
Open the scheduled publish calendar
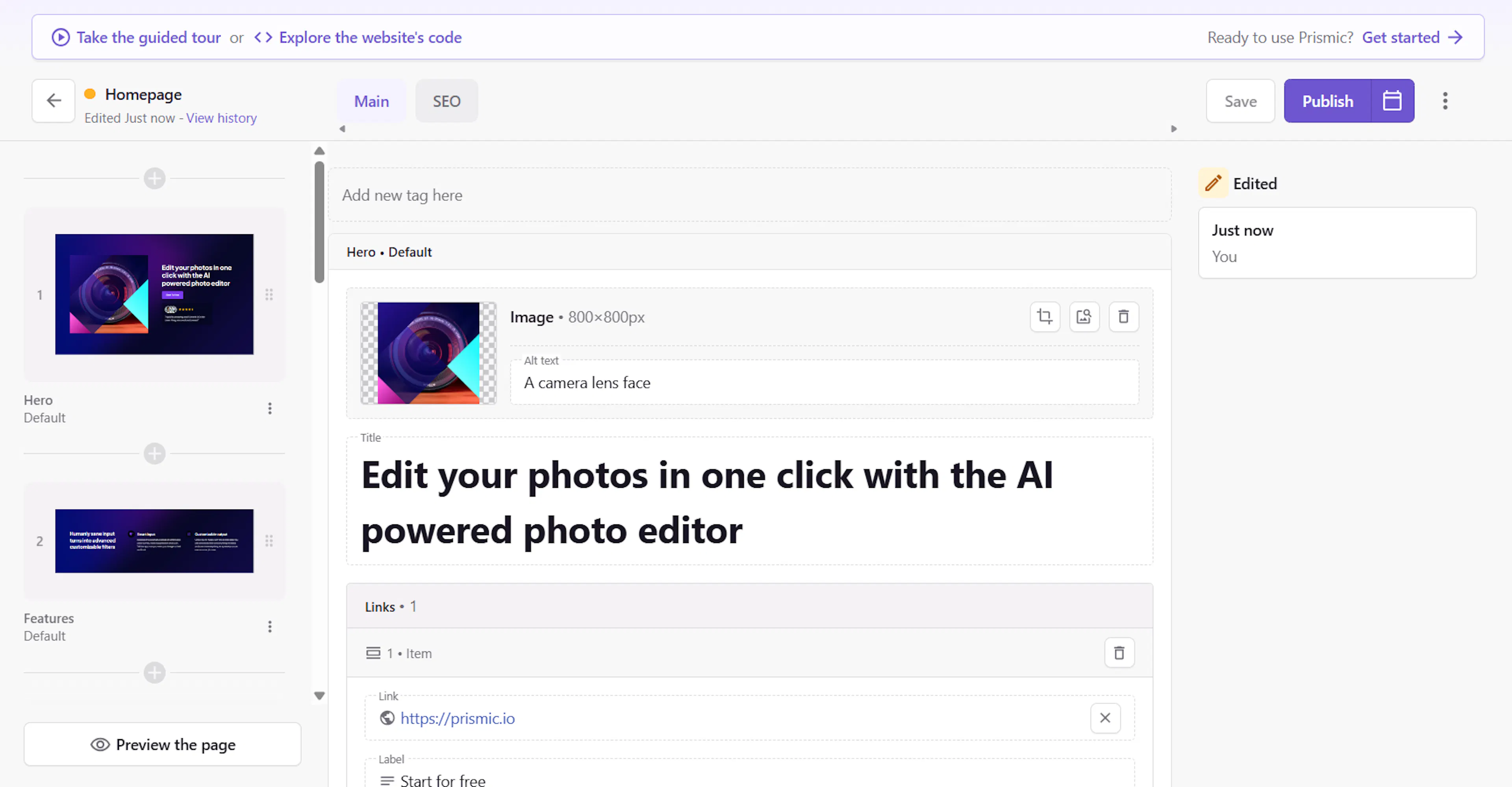point(1392,100)
